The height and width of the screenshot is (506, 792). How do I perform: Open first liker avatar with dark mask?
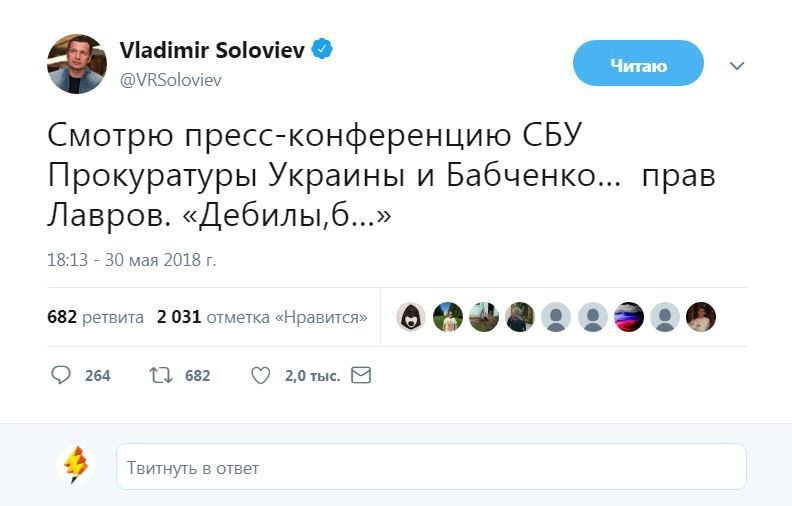[411, 317]
